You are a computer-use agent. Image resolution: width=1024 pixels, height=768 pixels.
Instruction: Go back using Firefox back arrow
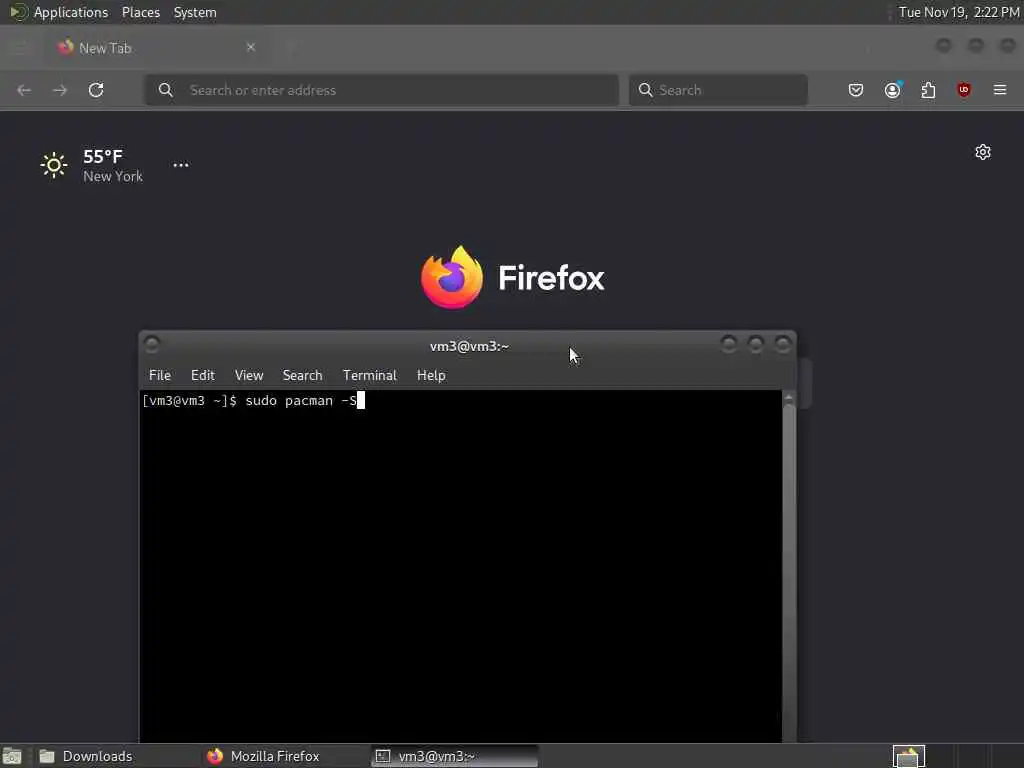24,90
